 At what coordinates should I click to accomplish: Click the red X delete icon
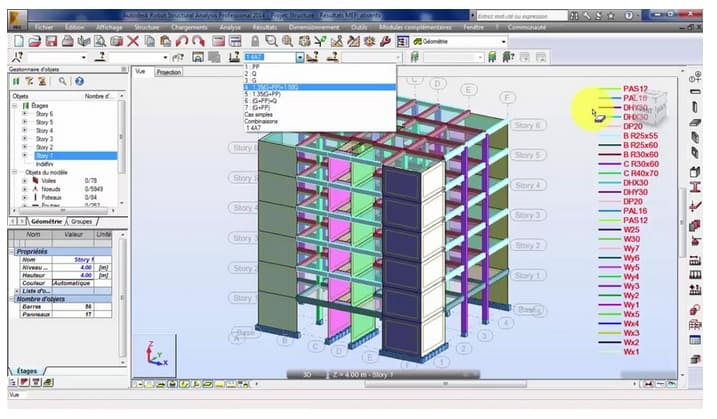(134, 41)
